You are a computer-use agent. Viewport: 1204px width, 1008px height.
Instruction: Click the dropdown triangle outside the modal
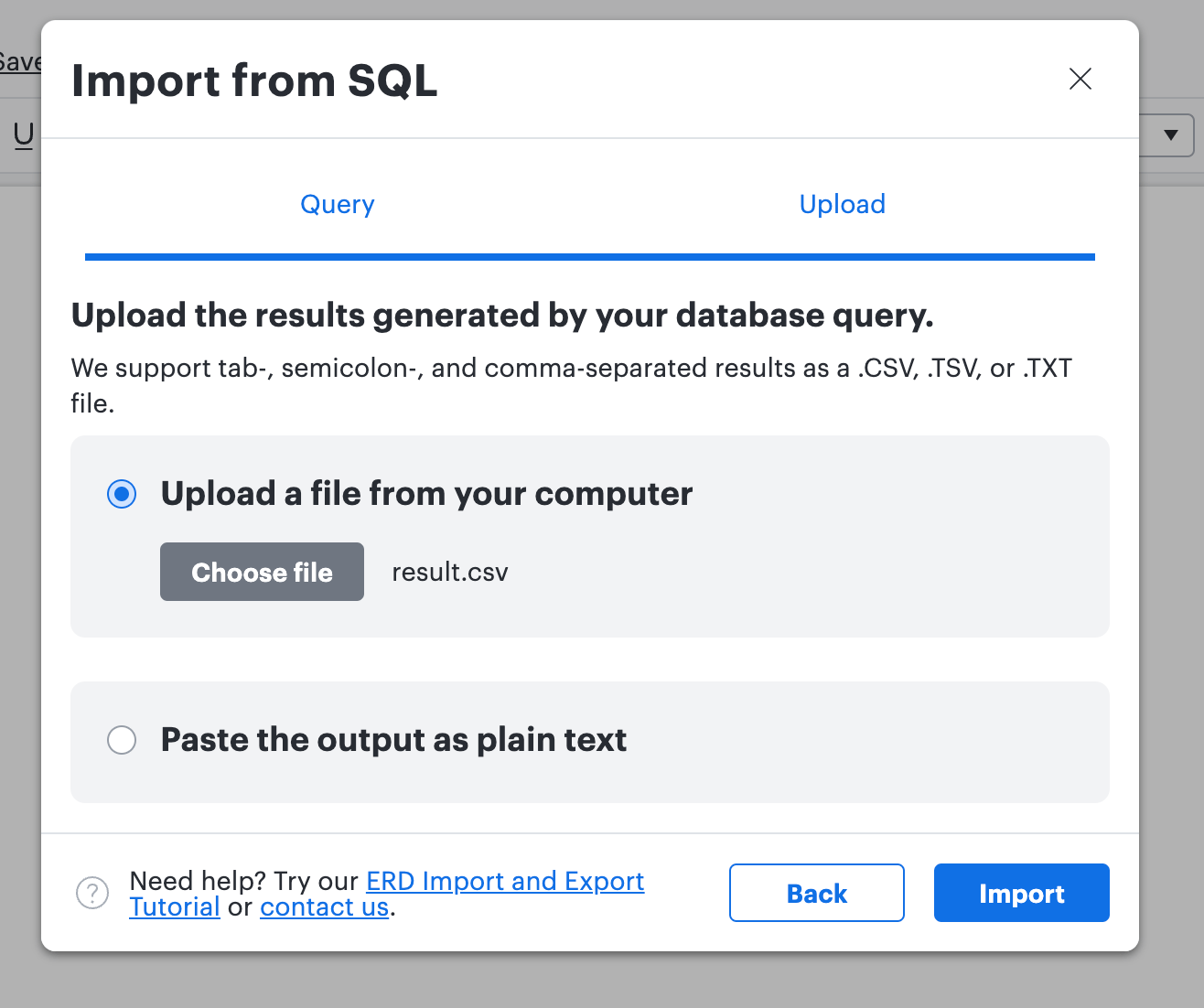pos(1171,135)
